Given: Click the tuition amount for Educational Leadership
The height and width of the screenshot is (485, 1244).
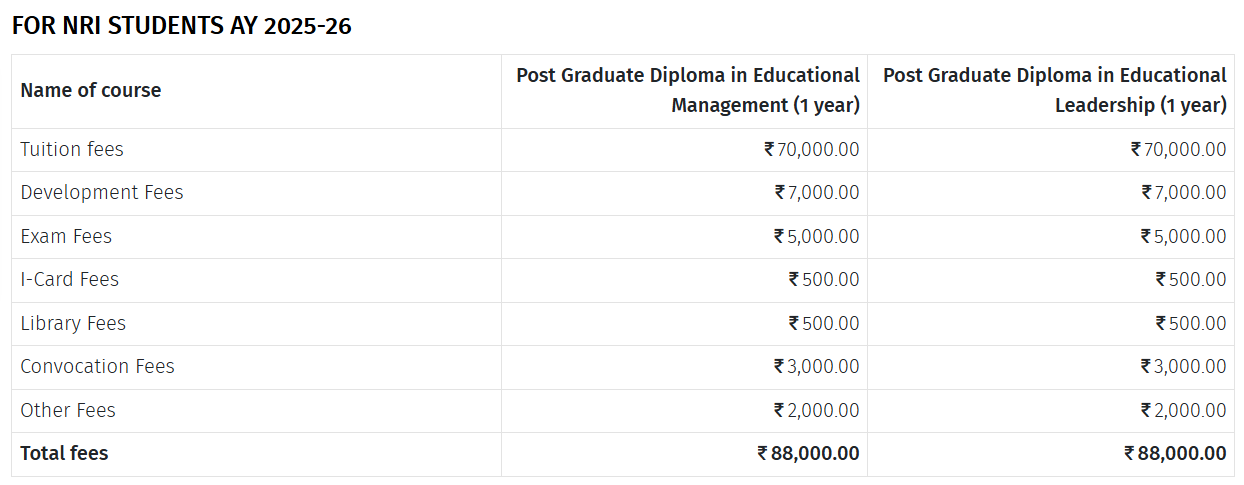Looking at the screenshot, I should click(x=1179, y=149).
